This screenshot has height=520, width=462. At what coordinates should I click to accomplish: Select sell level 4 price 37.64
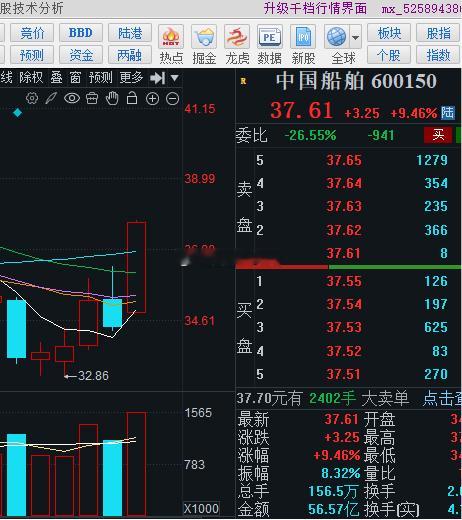[344, 183]
